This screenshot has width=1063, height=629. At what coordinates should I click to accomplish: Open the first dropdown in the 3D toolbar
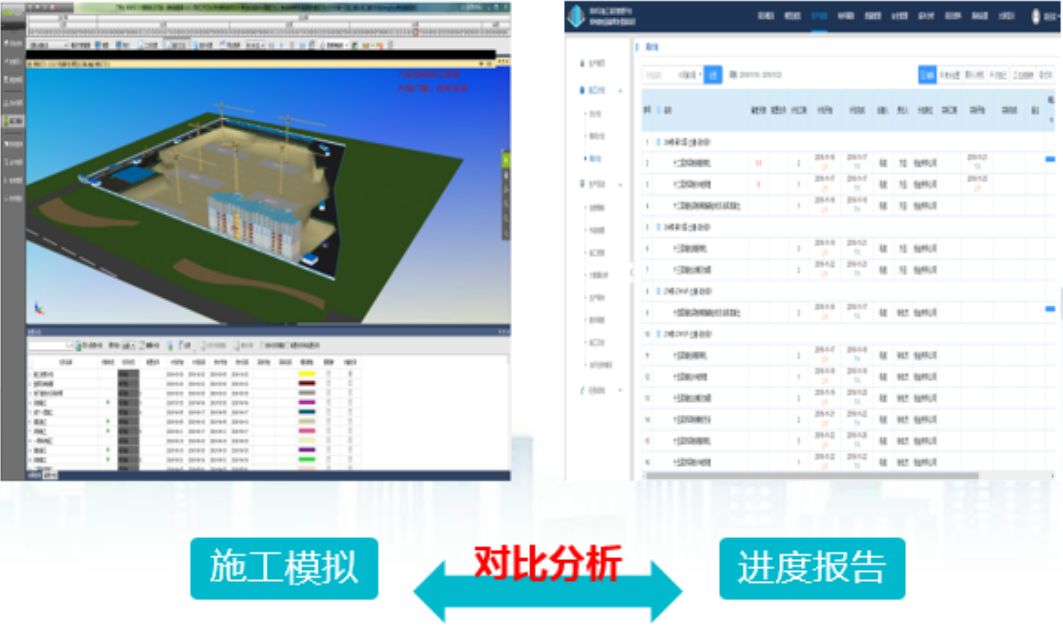click(x=50, y=45)
